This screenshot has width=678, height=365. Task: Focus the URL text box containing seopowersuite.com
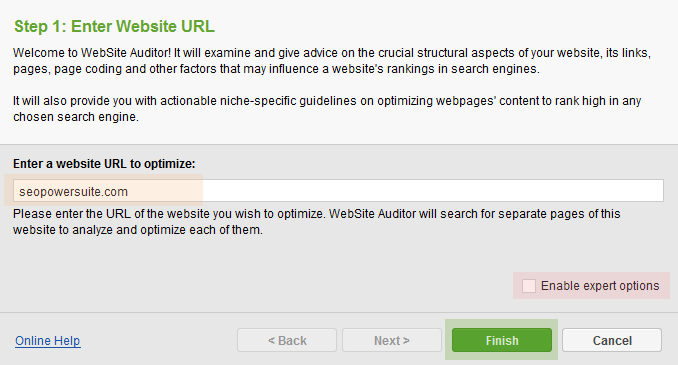pyautogui.click(x=338, y=191)
